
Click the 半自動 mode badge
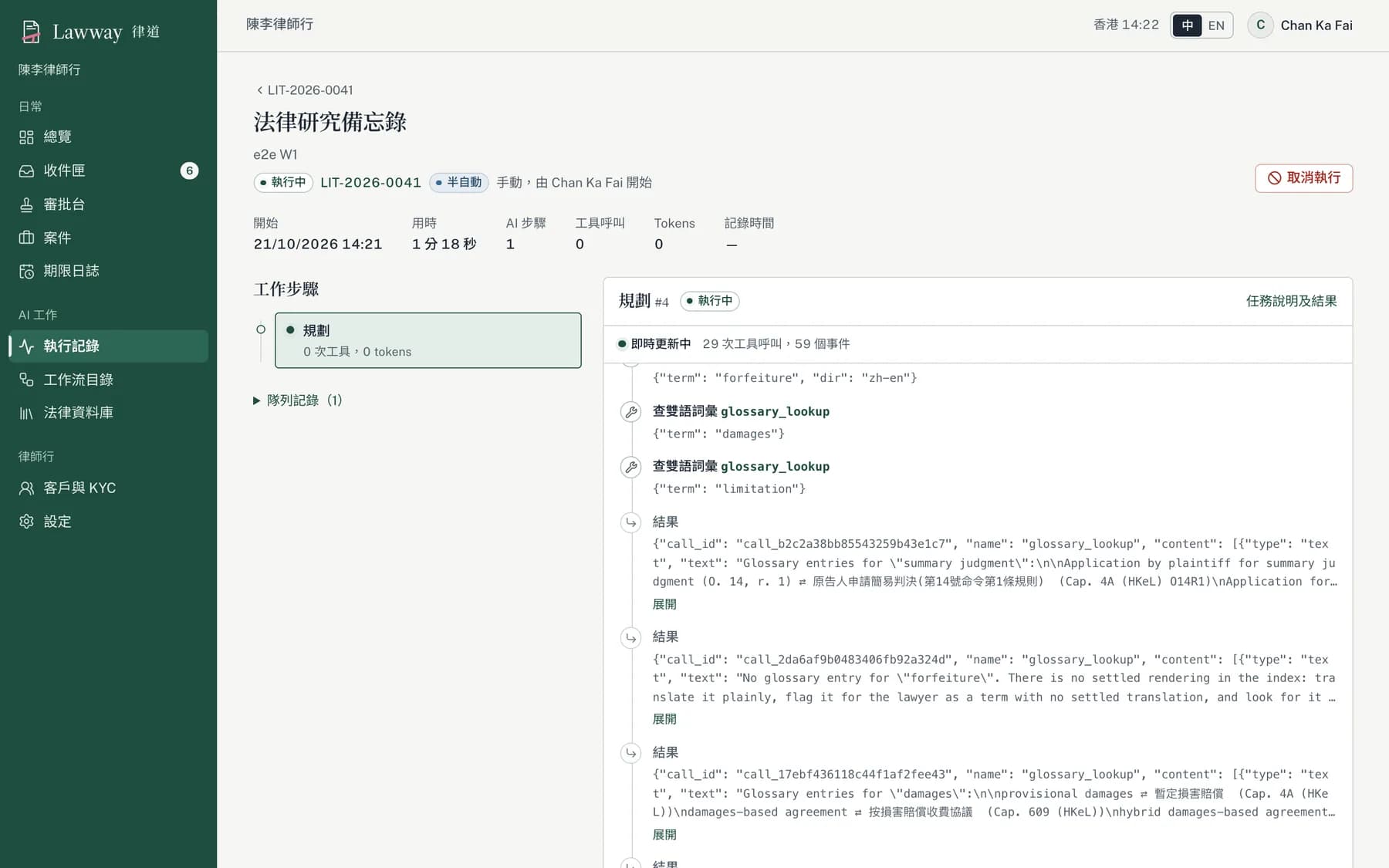pyautogui.click(x=459, y=183)
